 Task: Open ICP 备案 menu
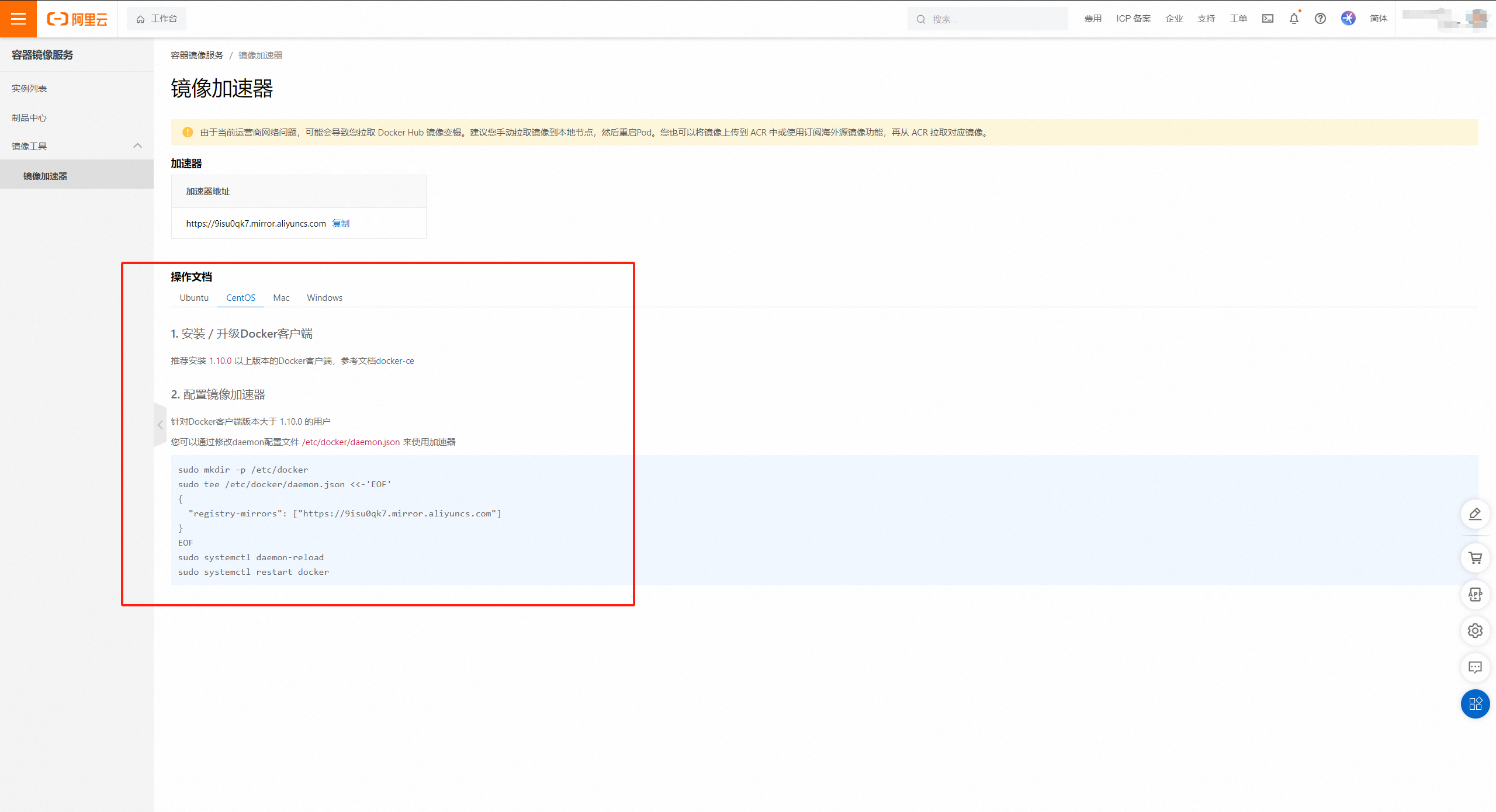(x=1133, y=19)
